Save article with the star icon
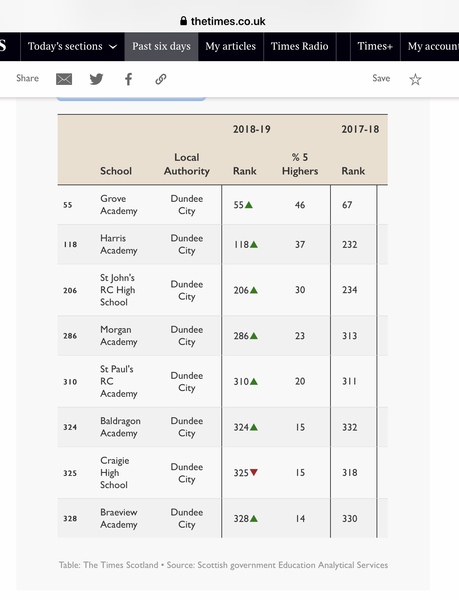This screenshot has height=600, width=459. [415, 79]
